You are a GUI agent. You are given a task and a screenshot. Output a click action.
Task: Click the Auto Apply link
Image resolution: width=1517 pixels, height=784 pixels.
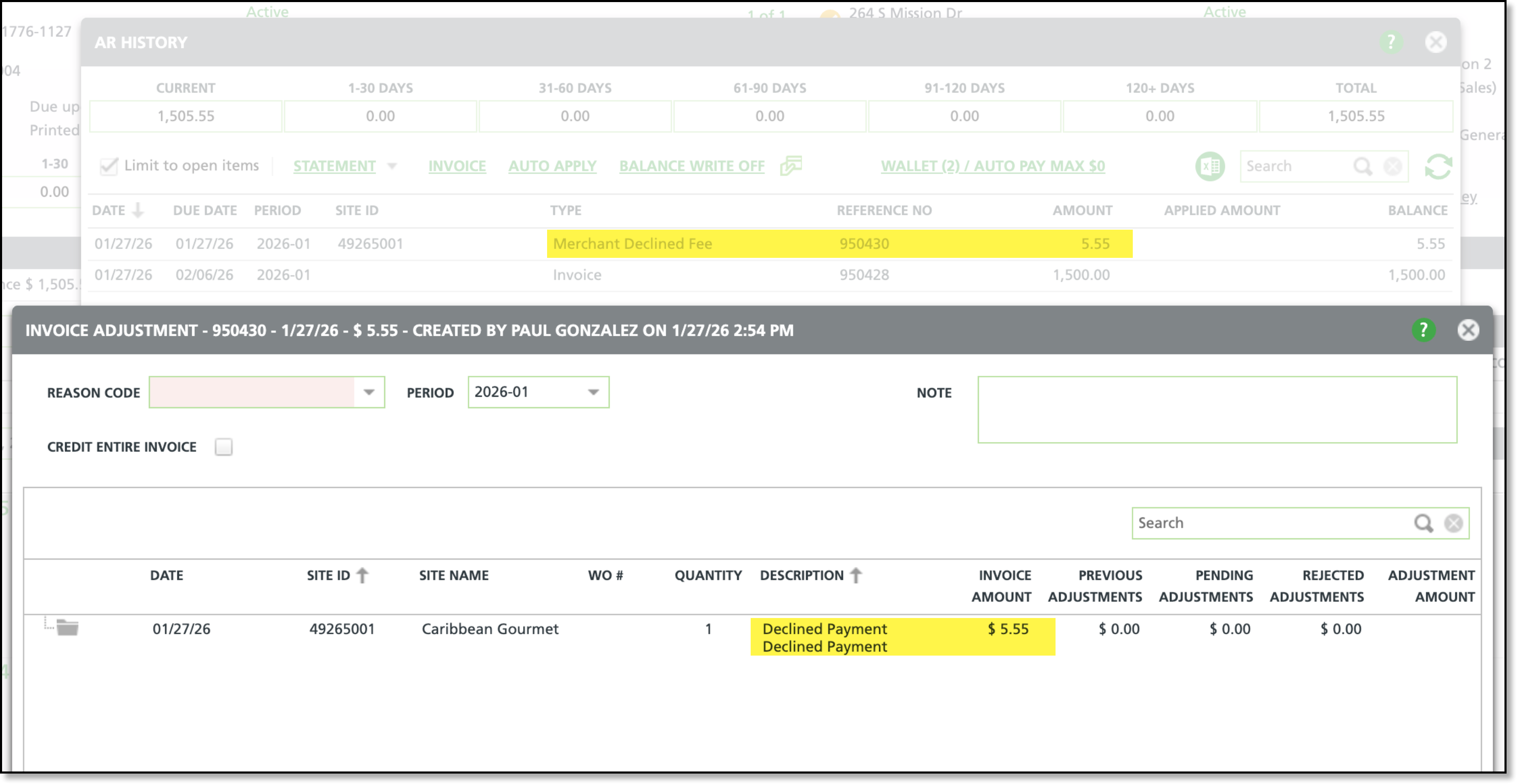(552, 166)
